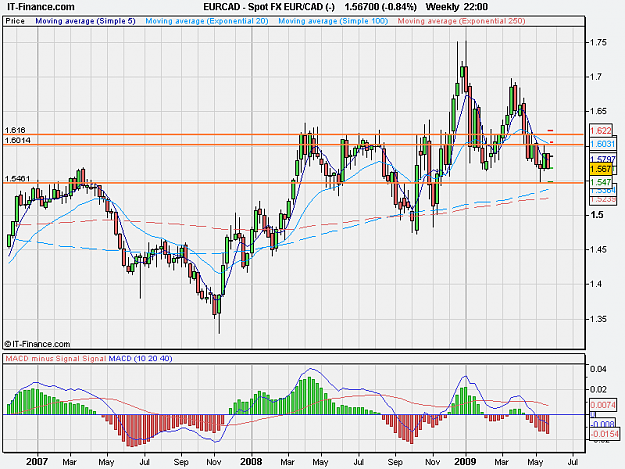Click the MACD (10 20 40) legend label

point(140,358)
